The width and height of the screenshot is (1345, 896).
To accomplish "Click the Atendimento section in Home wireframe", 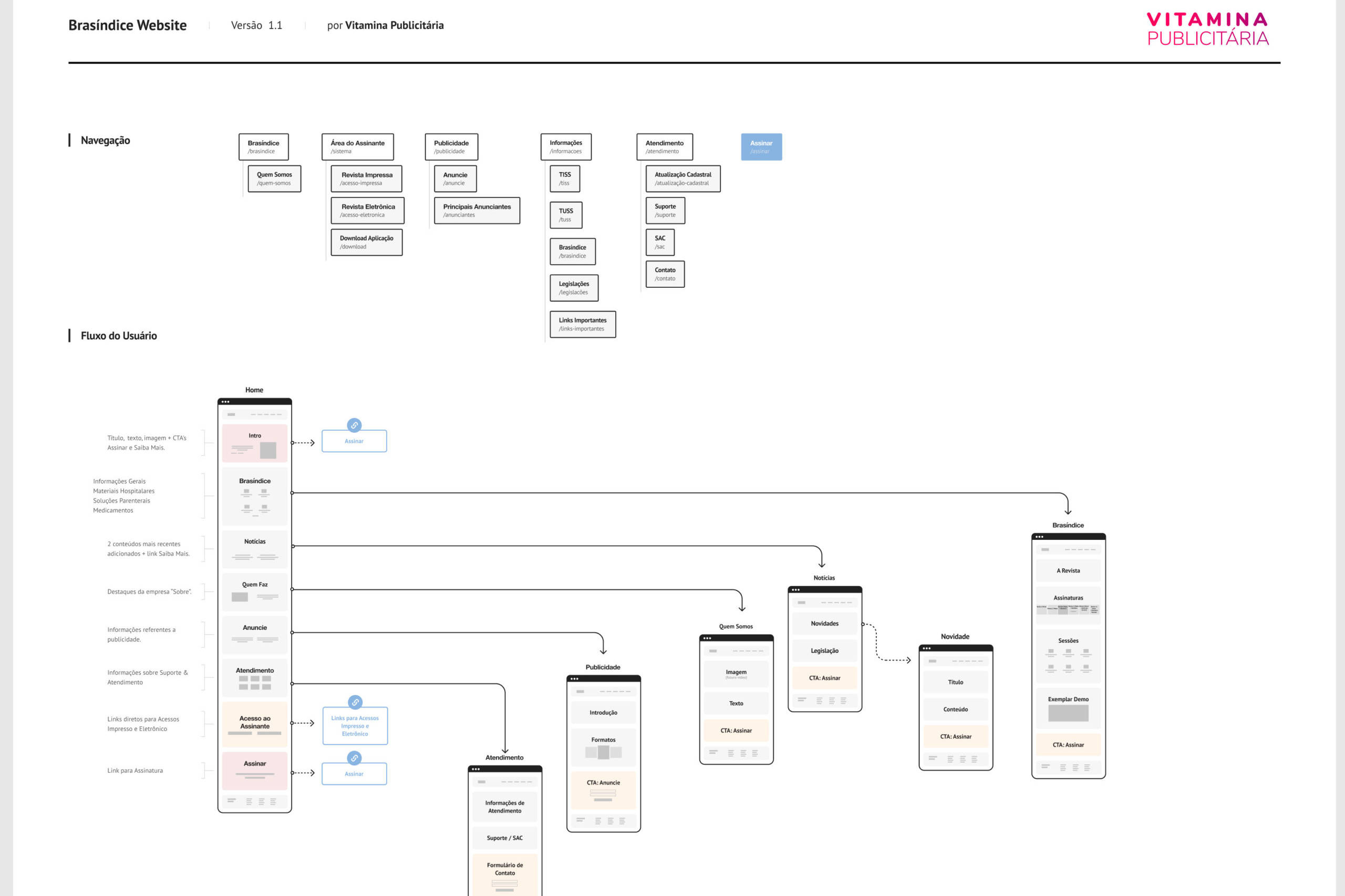I will click(255, 678).
